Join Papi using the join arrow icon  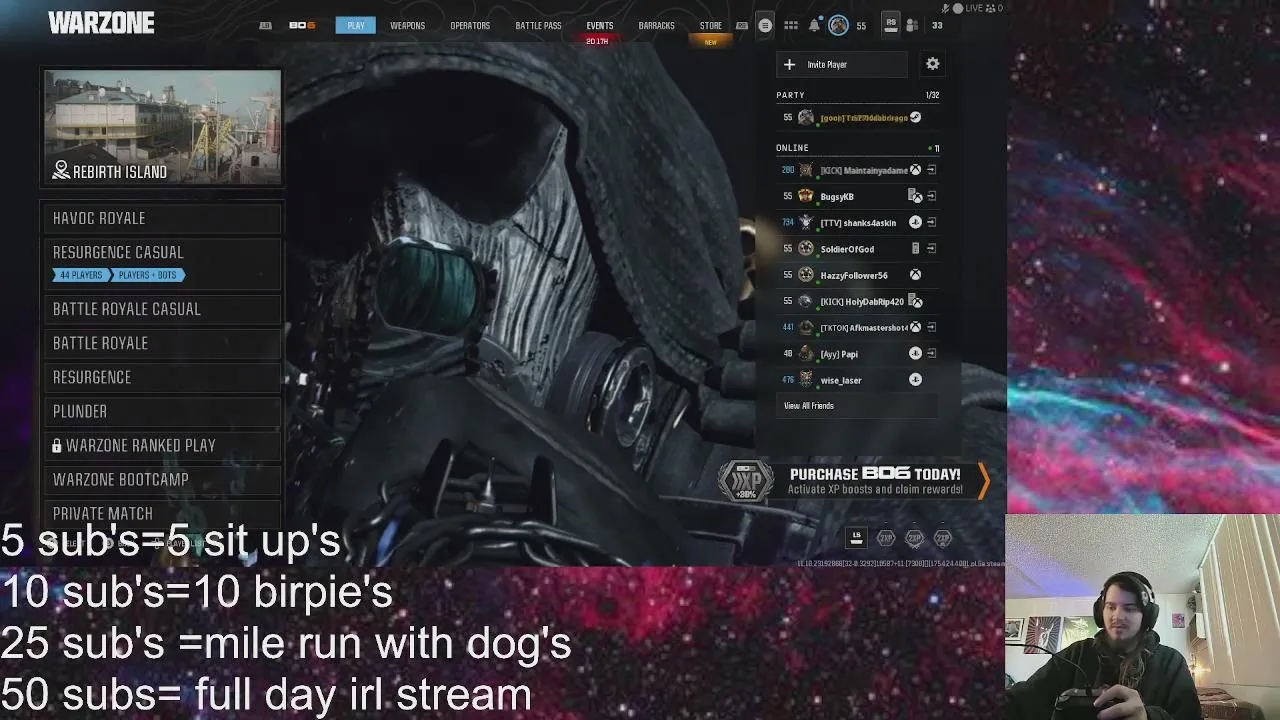point(931,353)
